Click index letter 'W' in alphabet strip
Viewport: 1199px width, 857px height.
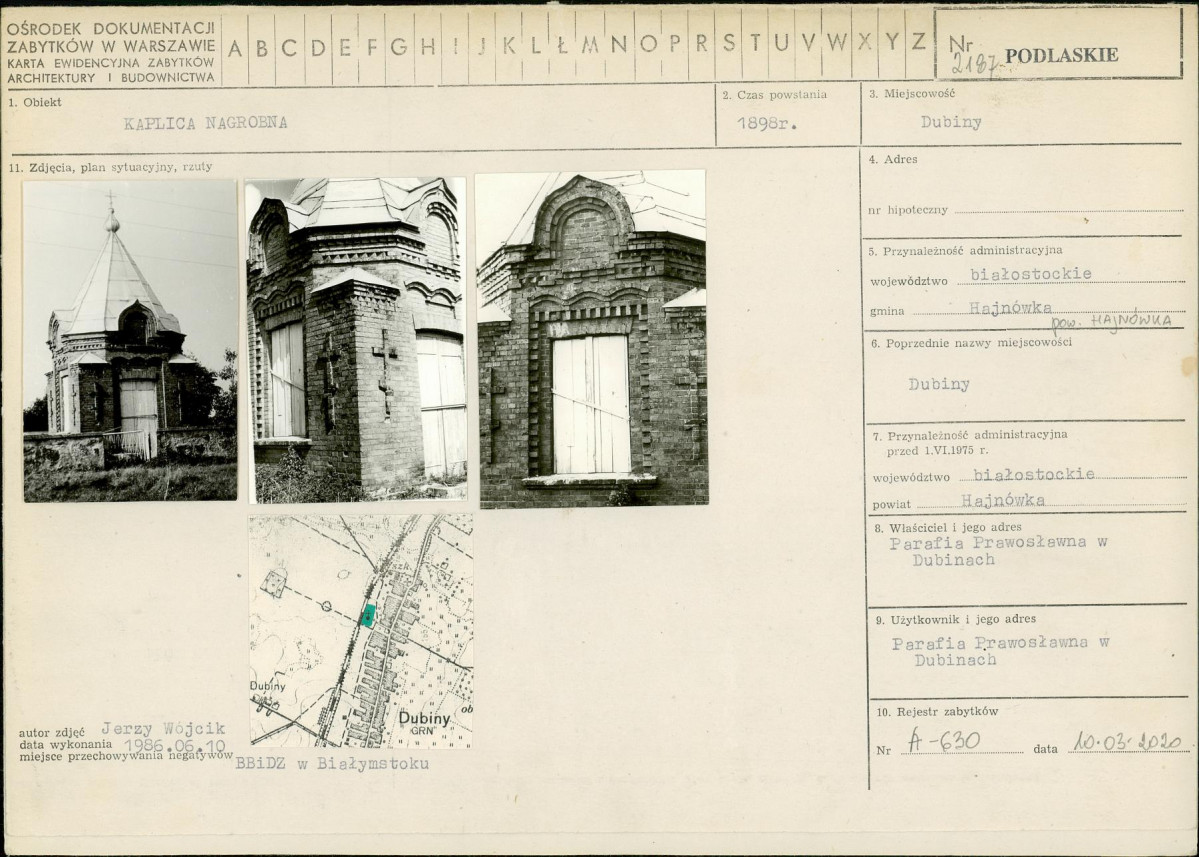[x=837, y=42]
